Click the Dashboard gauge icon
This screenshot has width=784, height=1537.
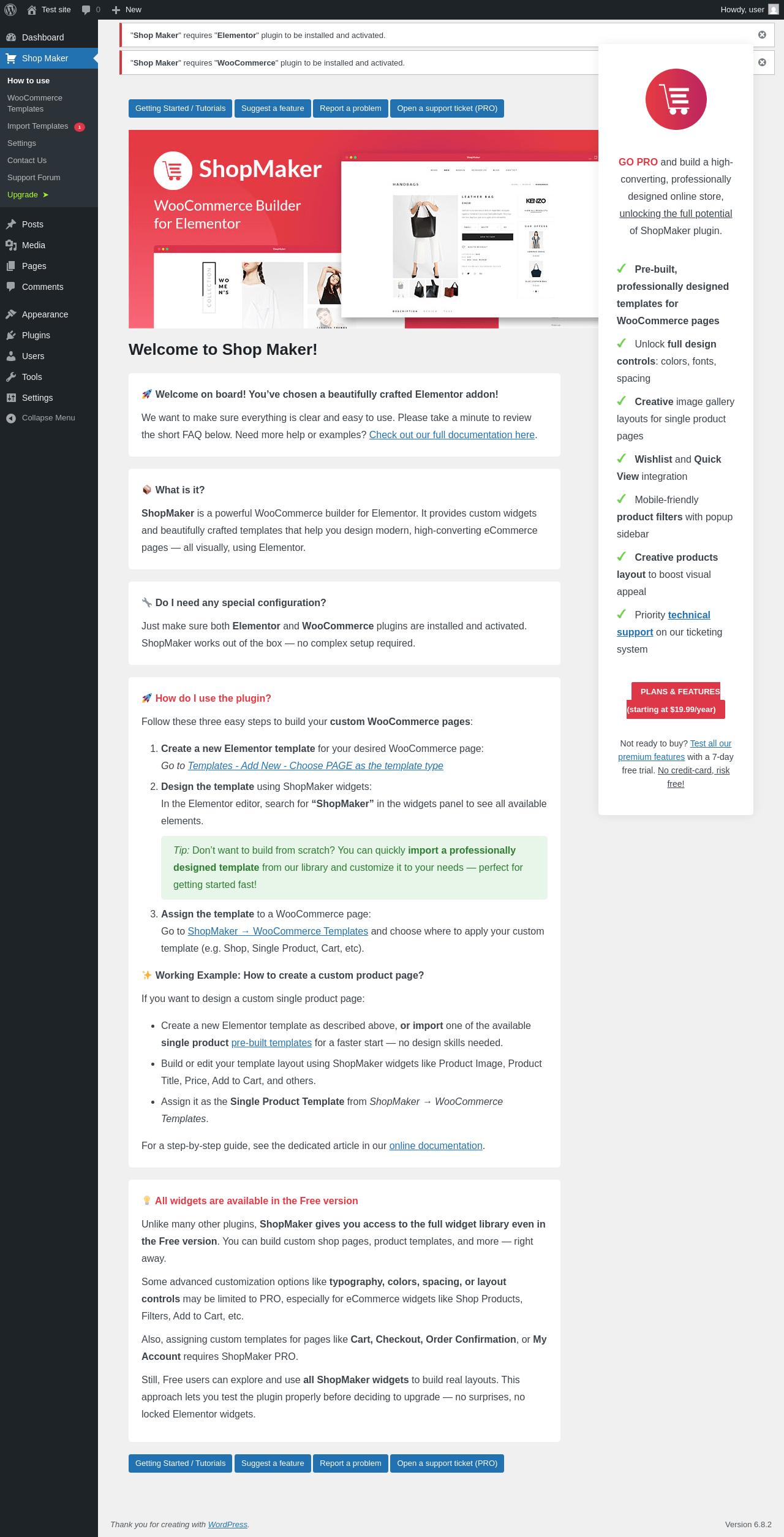pyautogui.click(x=11, y=37)
